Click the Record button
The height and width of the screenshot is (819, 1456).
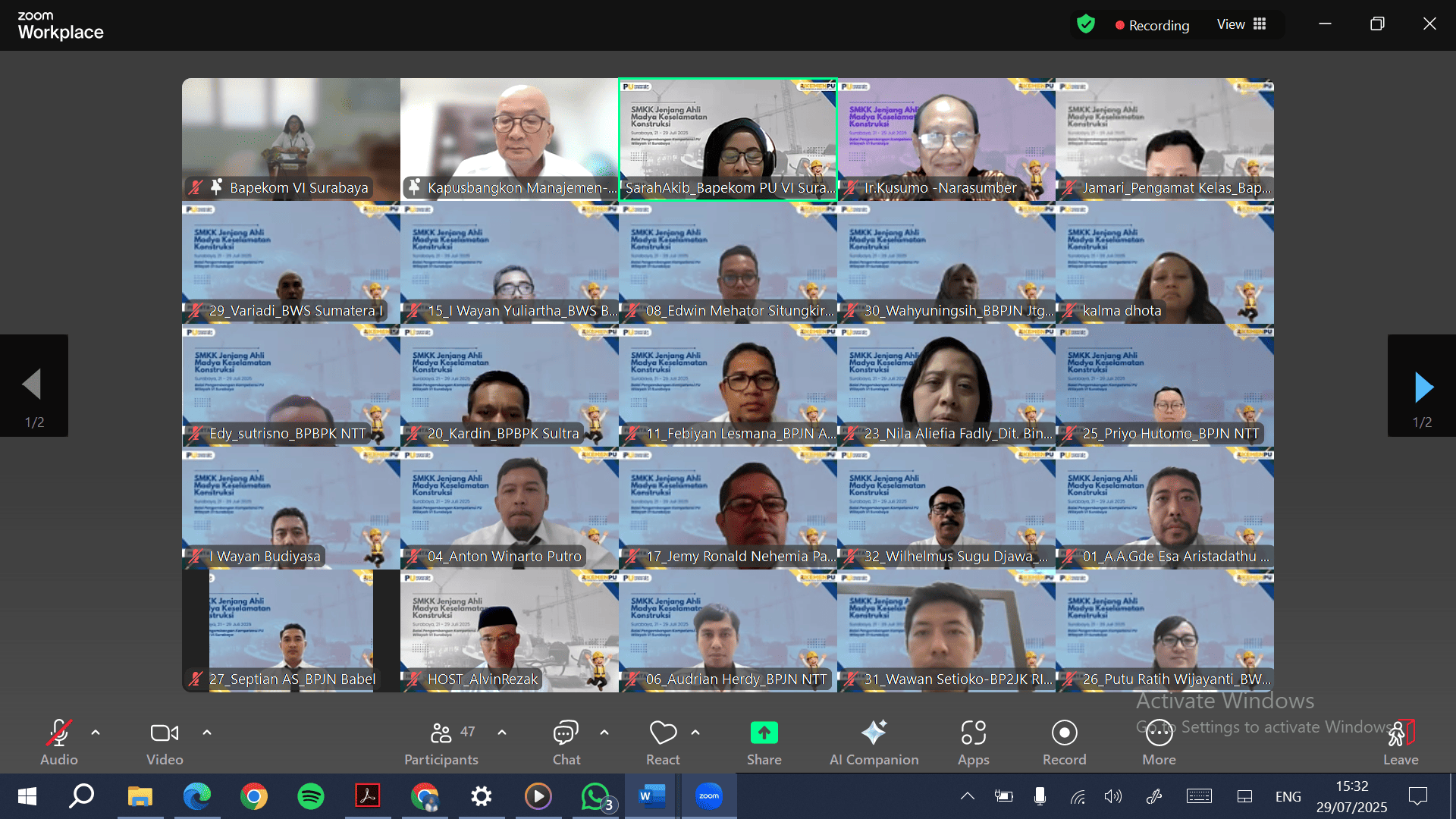click(x=1064, y=742)
